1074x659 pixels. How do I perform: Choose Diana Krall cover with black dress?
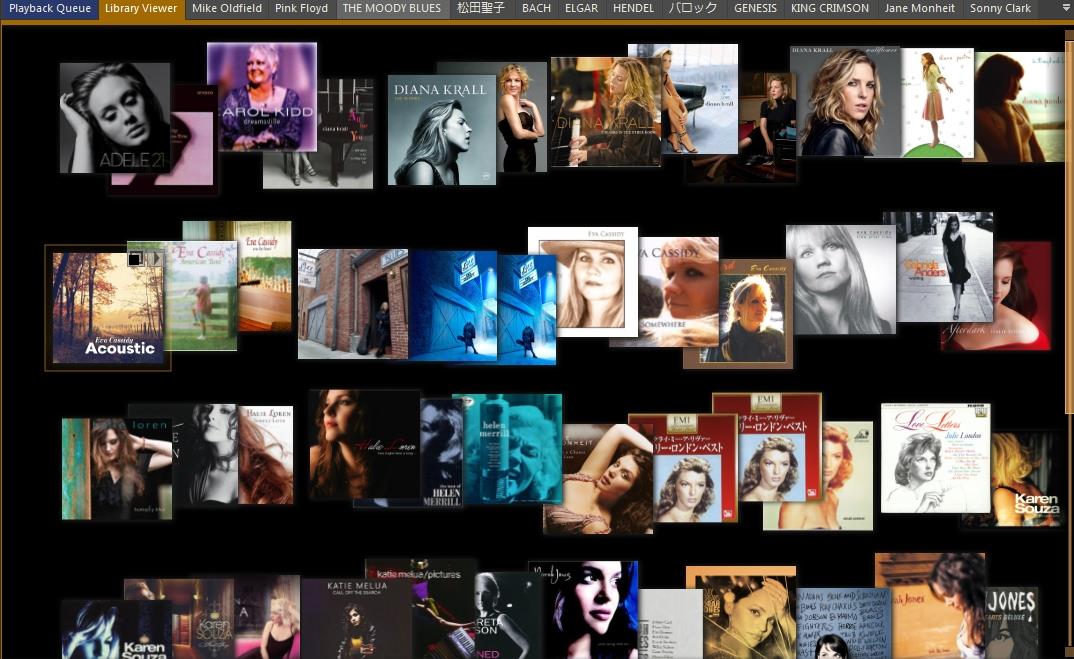(522, 116)
